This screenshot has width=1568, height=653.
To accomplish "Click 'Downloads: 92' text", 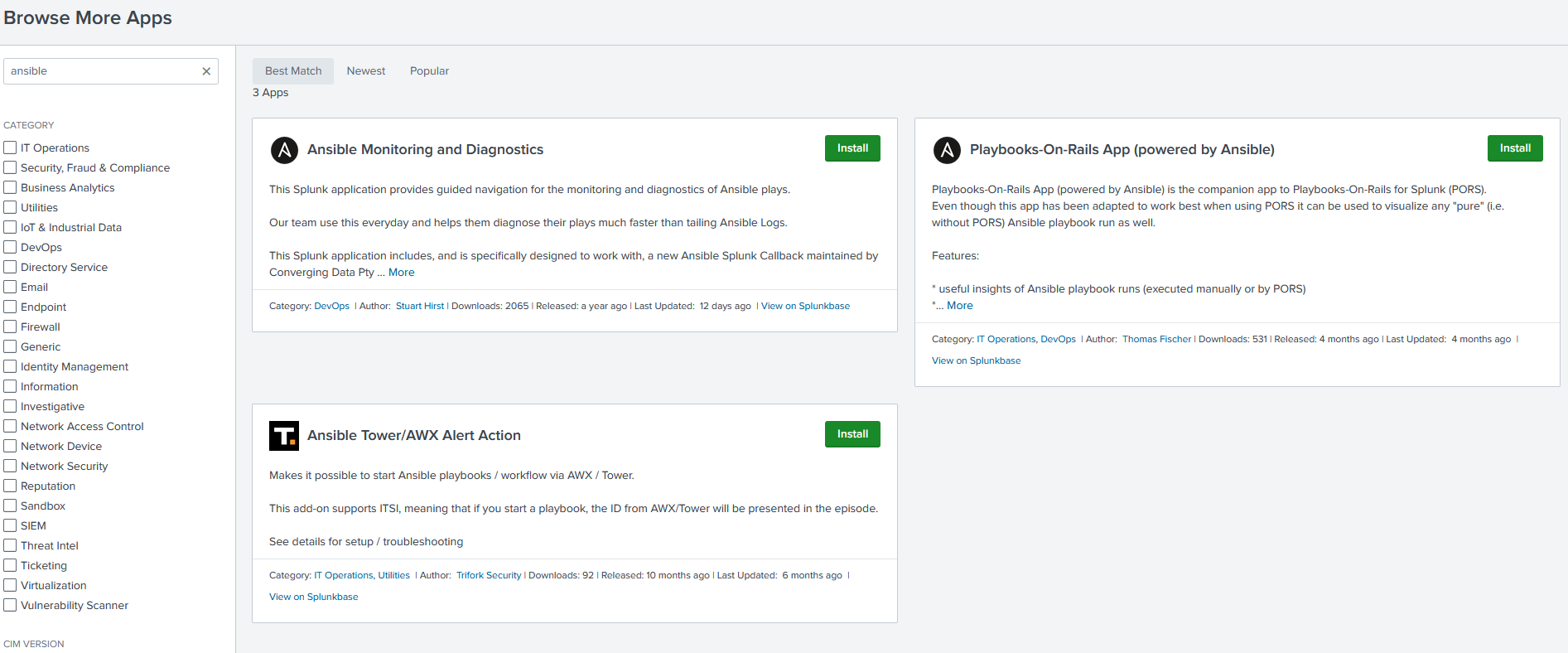I will click(562, 576).
